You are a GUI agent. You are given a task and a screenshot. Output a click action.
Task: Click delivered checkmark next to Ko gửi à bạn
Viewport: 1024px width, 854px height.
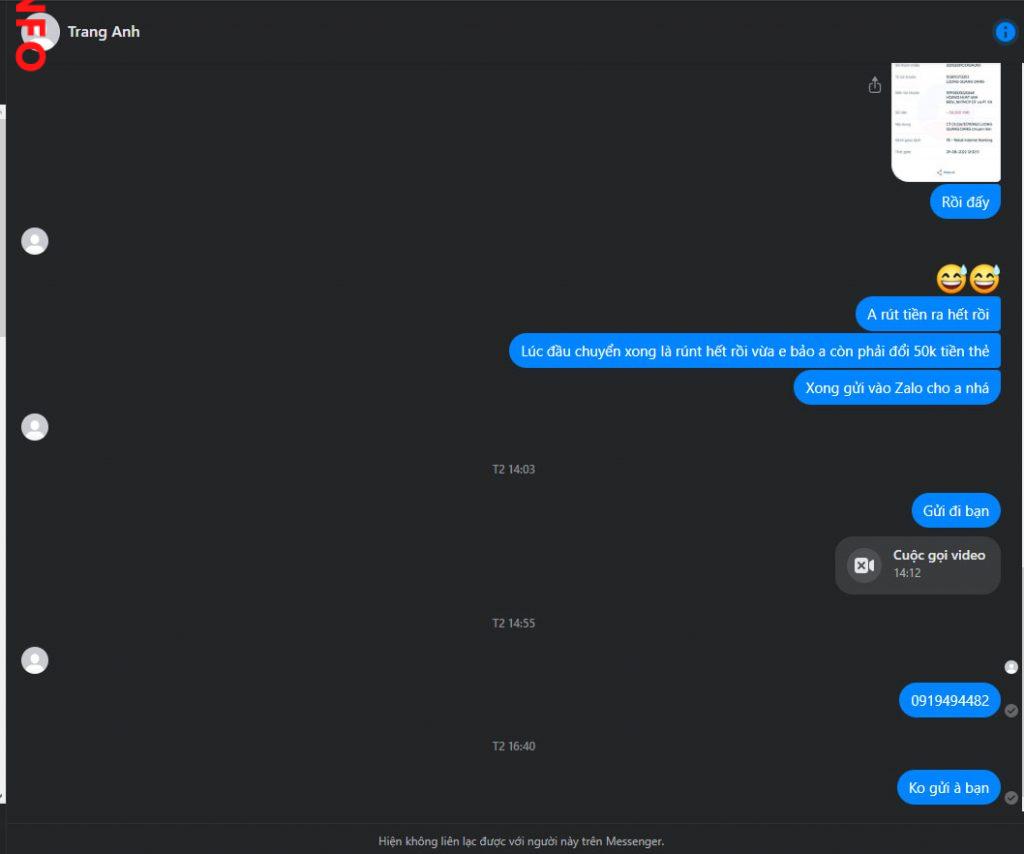(x=1011, y=798)
